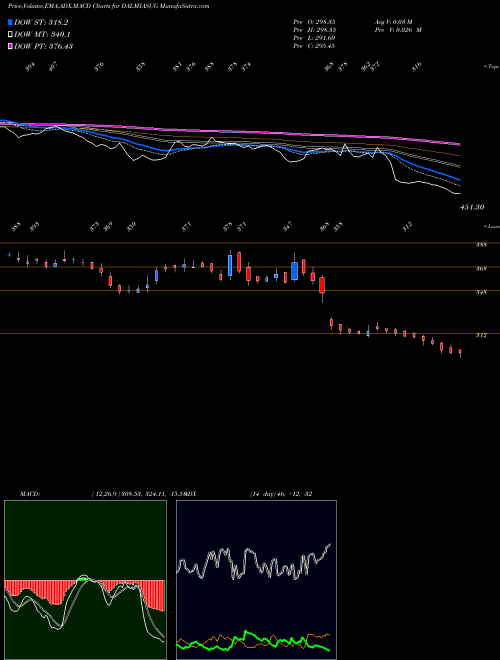Screen dimensions: 500x660
Task: Click inside the MACD histogram panel
Action: [x=85, y=580]
